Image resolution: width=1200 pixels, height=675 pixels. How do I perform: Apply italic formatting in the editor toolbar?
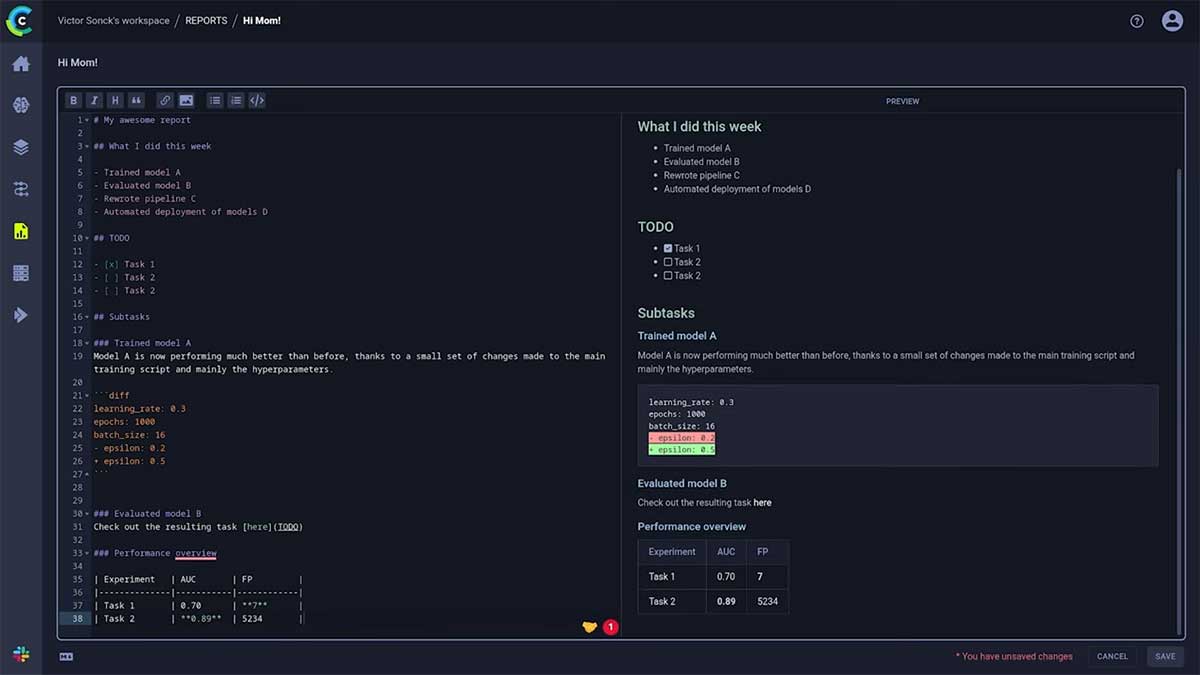tap(94, 100)
